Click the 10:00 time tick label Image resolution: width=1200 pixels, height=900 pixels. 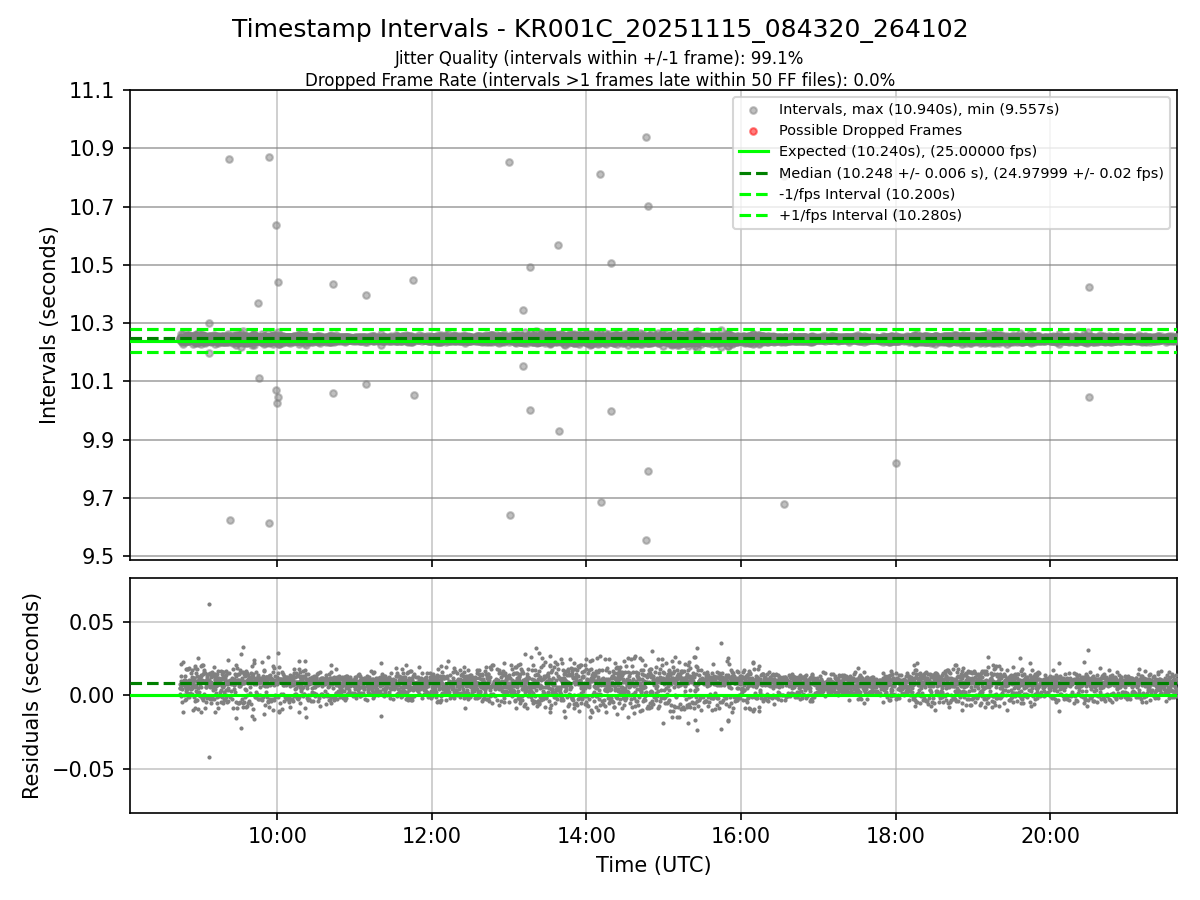tap(277, 835)
